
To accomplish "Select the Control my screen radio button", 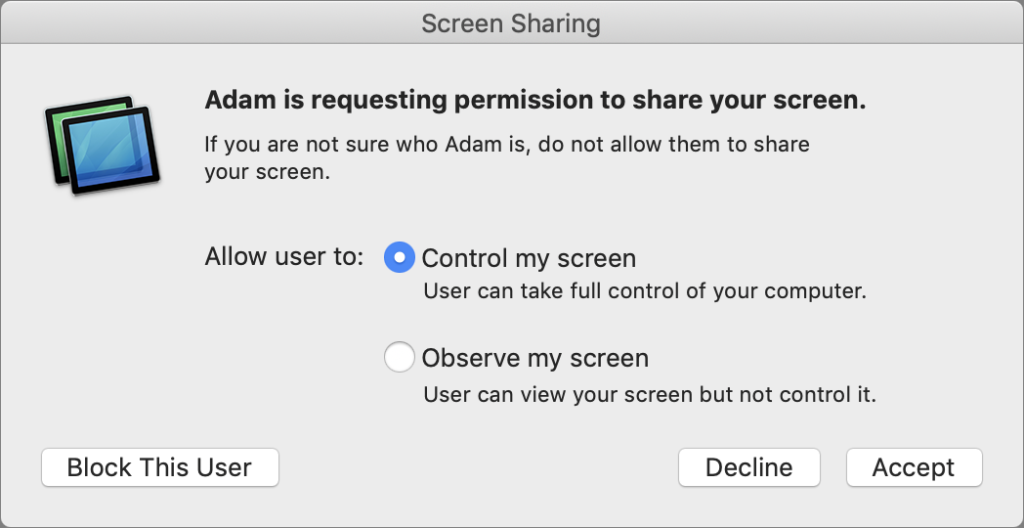I will click(x=399, y=258).
